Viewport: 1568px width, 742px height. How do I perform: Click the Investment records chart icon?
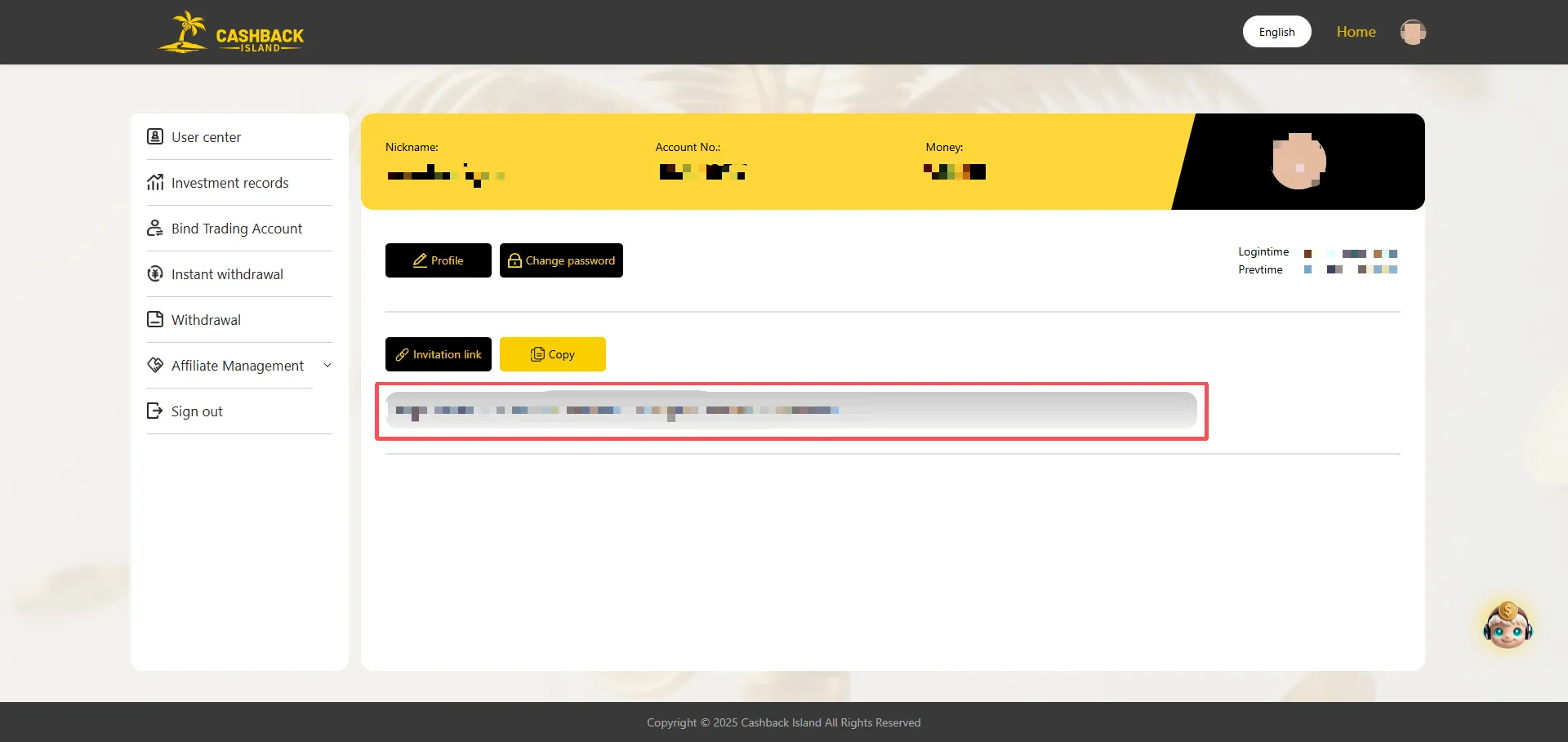[x=155, y=182]
